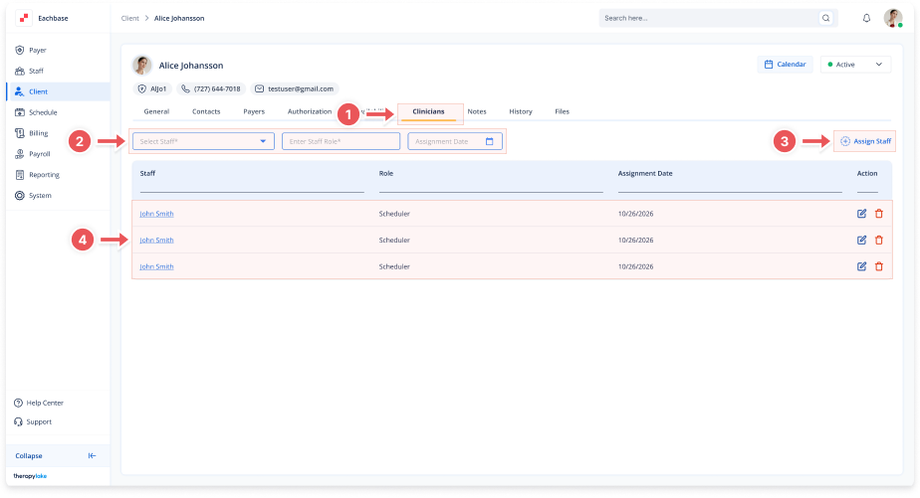Open first John Smith staff link
Screen dimensions: 920x498
pyautogui.click(x=156, y=214)
